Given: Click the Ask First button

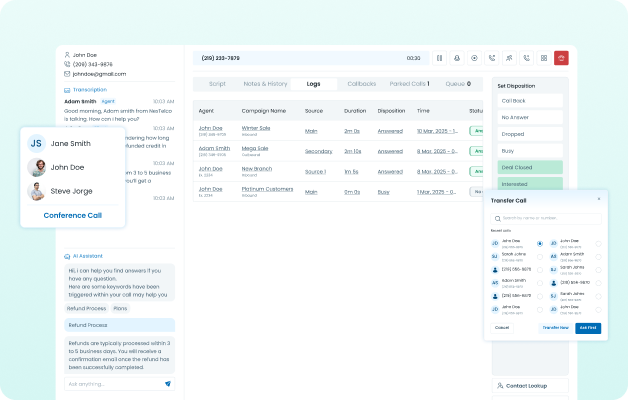Looking at the screenshot, I should (588, 328).
